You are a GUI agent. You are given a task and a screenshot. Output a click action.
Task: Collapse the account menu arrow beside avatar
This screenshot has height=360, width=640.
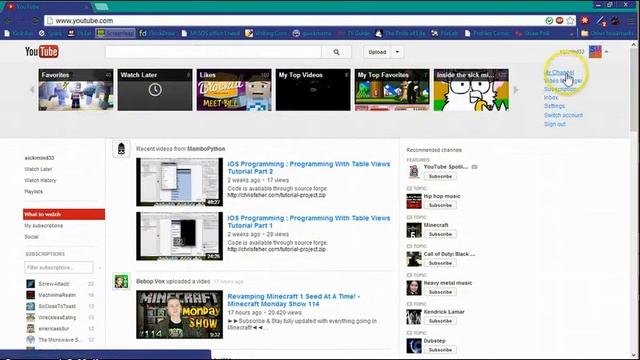click(x=607, y=52)
